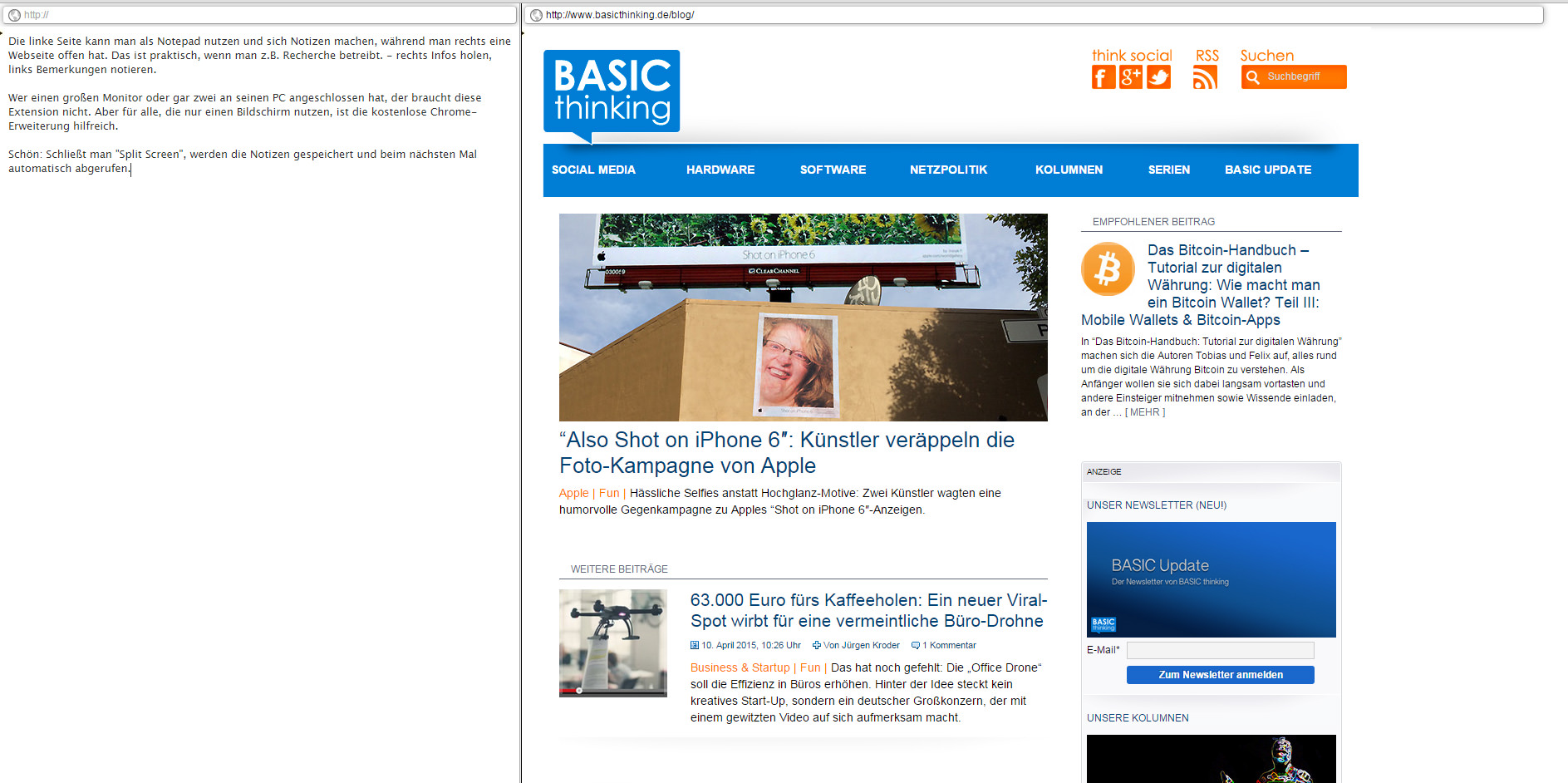Click the small BASIC logo in newsletter banner

click(1103, 624)
